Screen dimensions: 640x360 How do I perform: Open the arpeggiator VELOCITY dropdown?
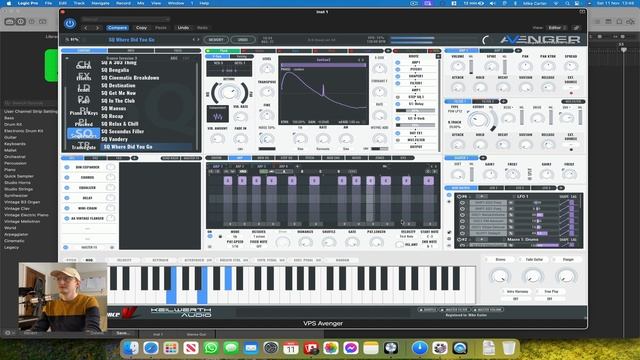click(x=407, y=237)
